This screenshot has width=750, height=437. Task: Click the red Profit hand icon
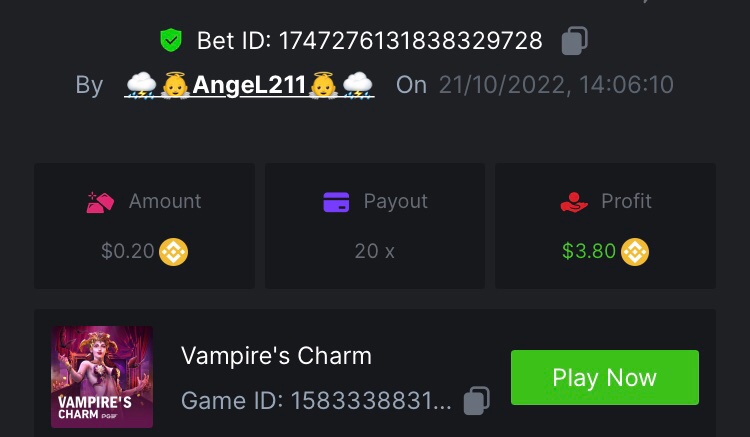click(x=574, y=202)
